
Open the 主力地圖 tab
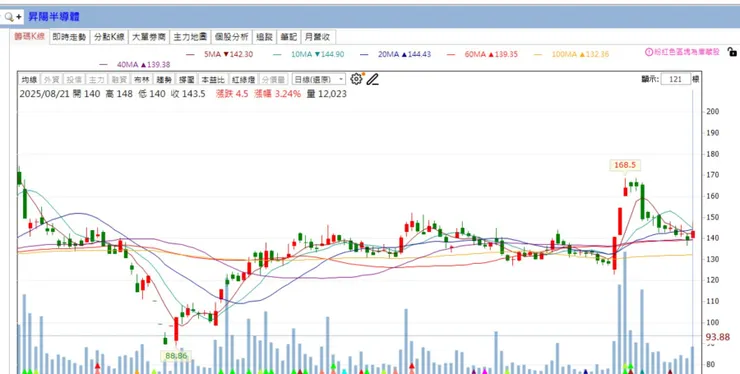190,37
